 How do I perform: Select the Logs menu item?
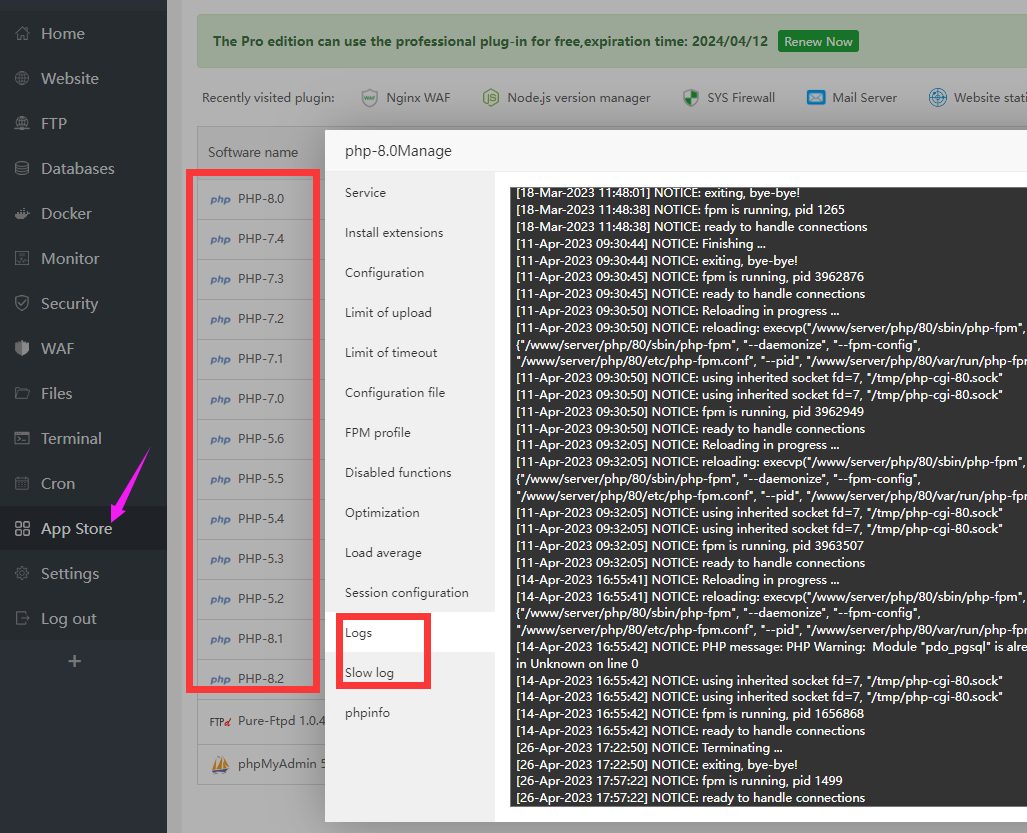point(357,632)
